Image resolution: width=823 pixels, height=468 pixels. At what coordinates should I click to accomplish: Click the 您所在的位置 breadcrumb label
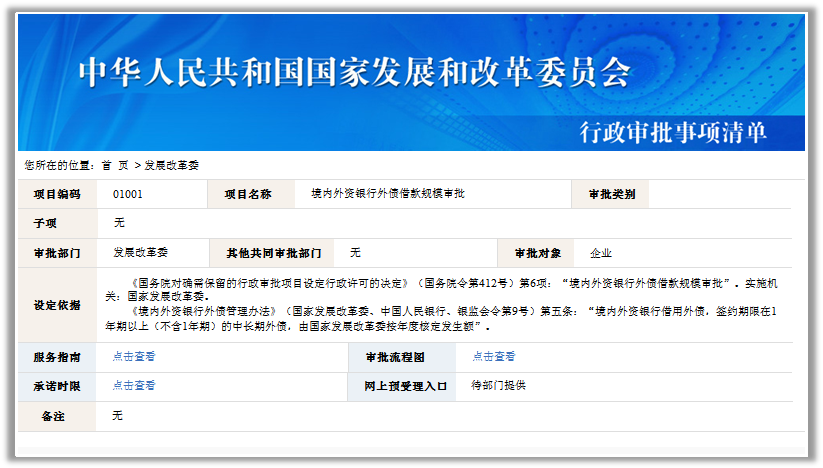point(59,166)
